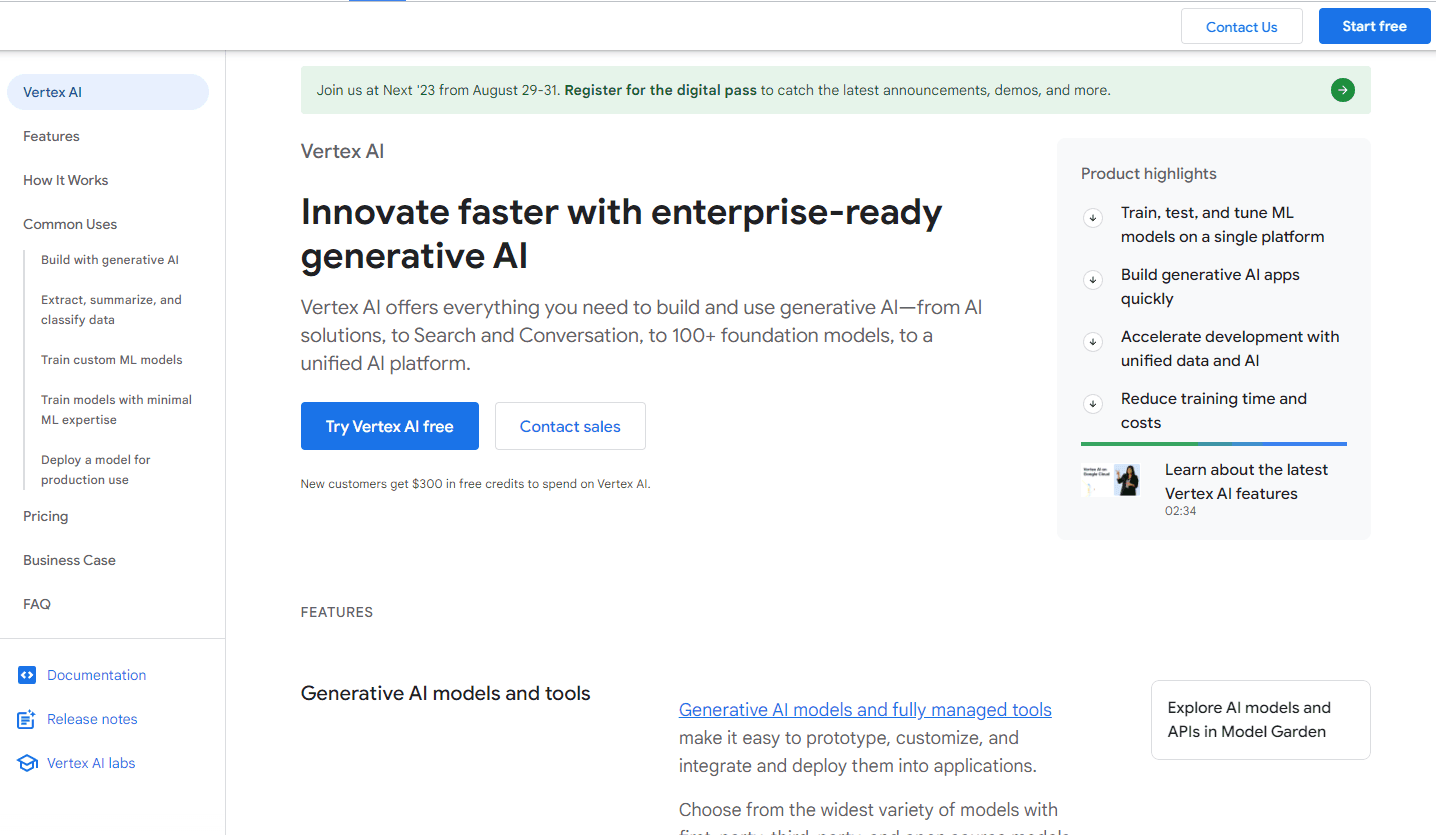
Task: Click the Generative AI models and tools heading
Action: pos(446,693)
